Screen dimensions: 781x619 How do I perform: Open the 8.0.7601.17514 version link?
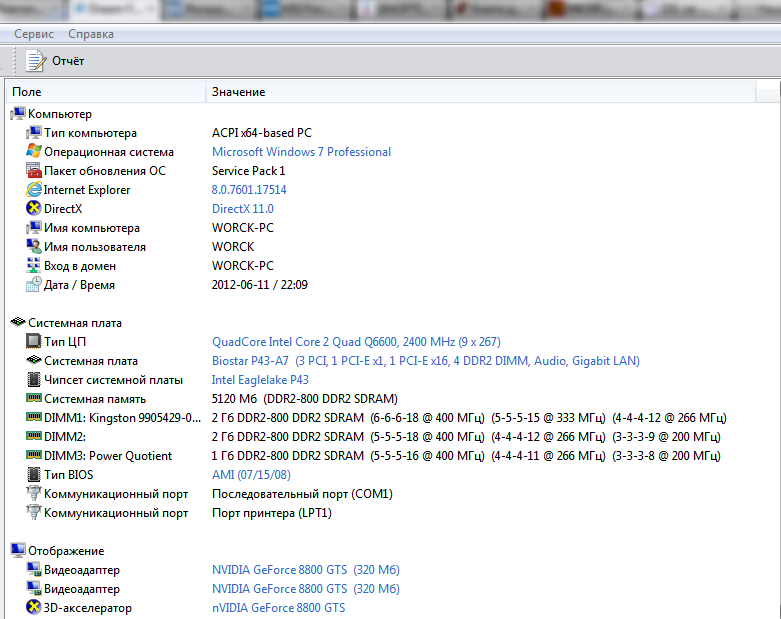click(x=249, y=190)
